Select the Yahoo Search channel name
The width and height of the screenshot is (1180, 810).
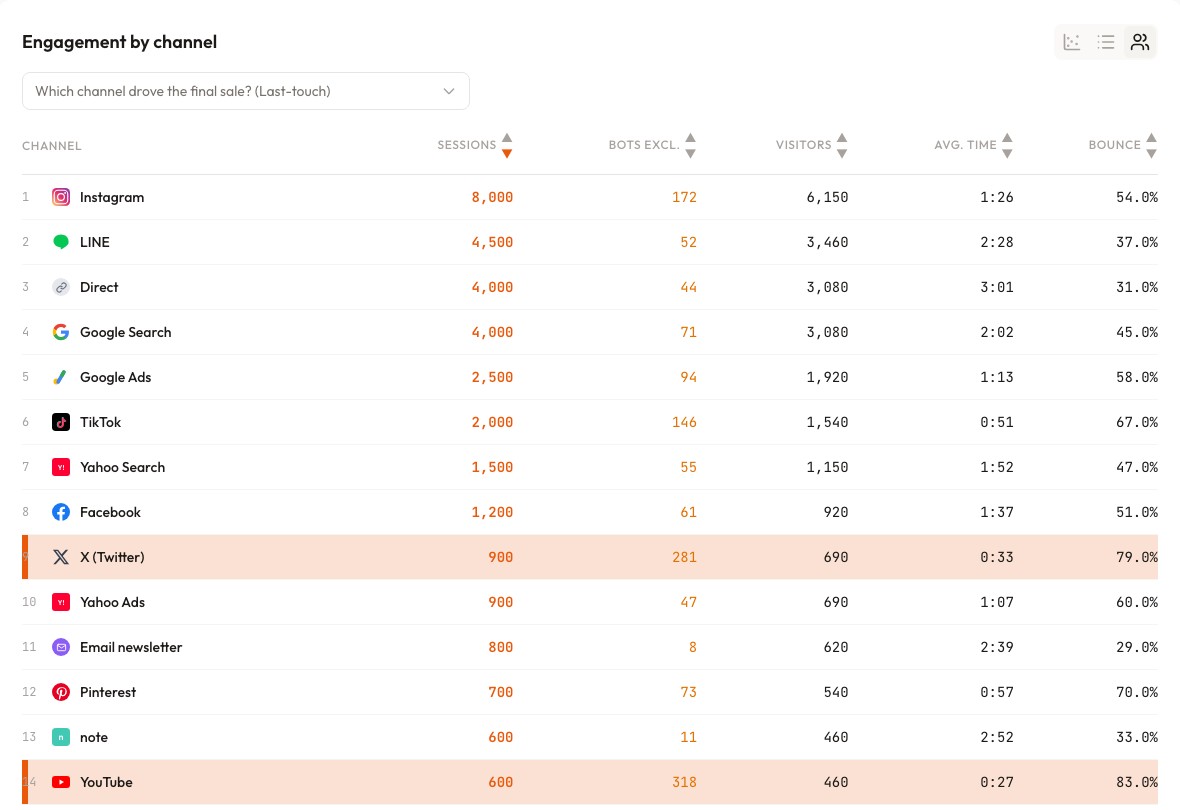(x=123, y=467)
